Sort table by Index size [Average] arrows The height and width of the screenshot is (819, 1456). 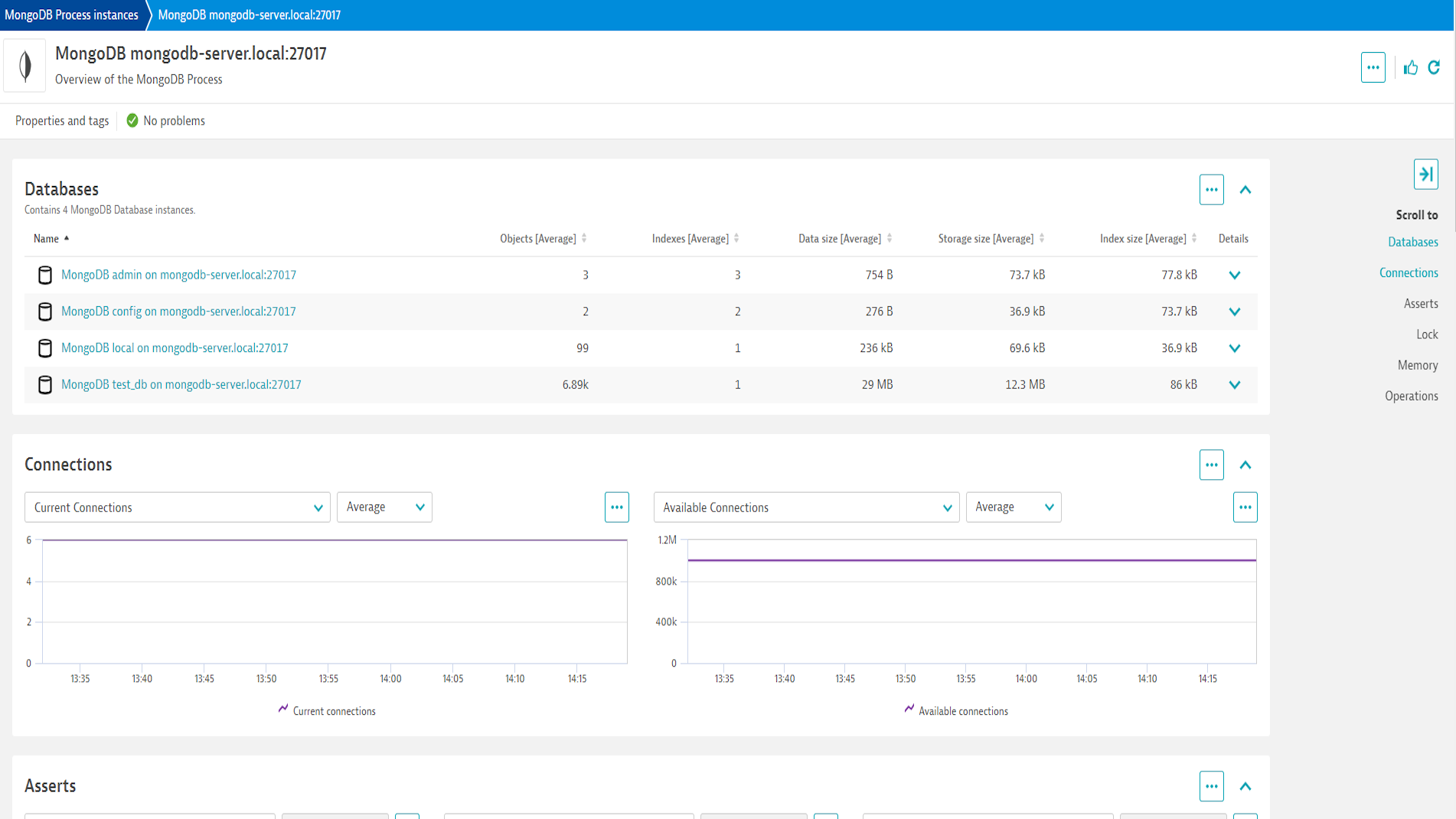coord(1194,238)
